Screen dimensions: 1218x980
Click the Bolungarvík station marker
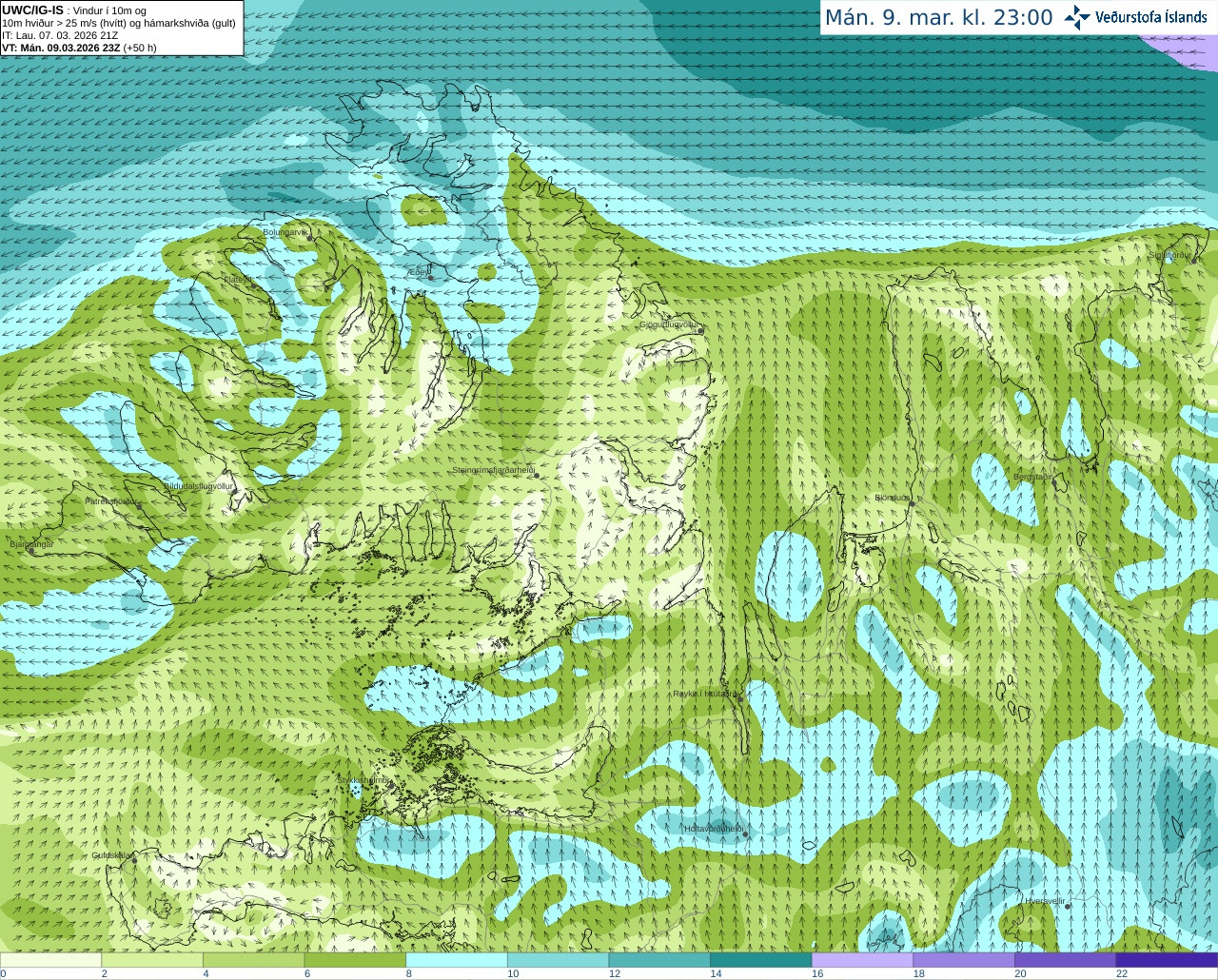[x=309, y=237]
